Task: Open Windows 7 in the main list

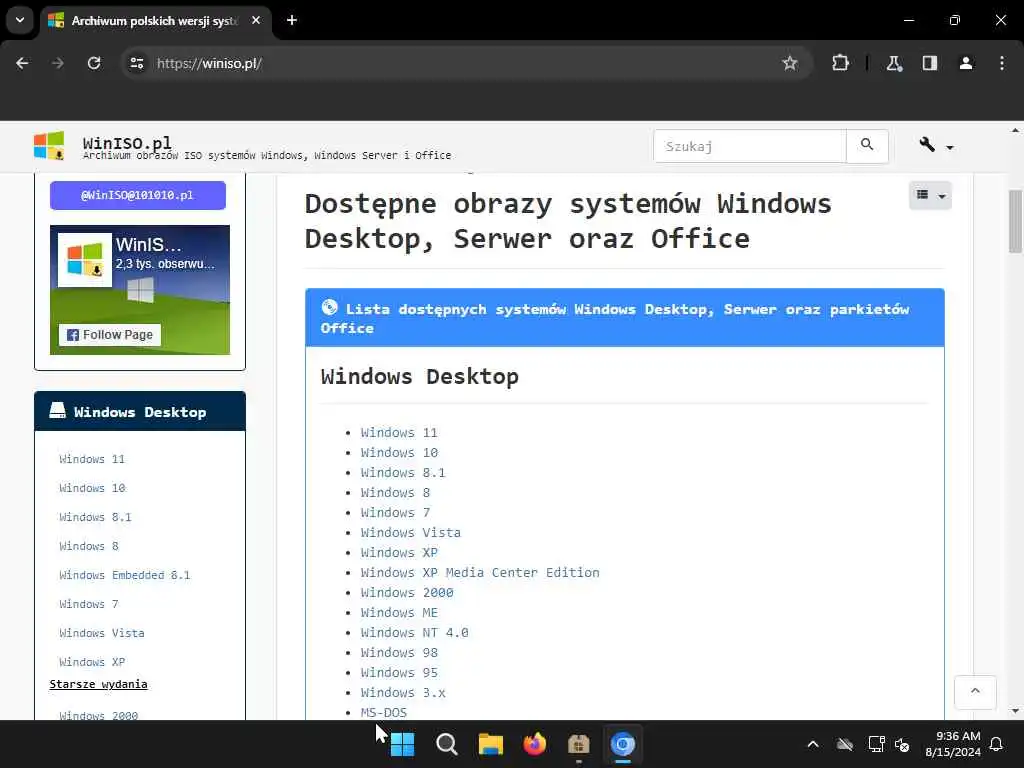Action: point(395,513)
